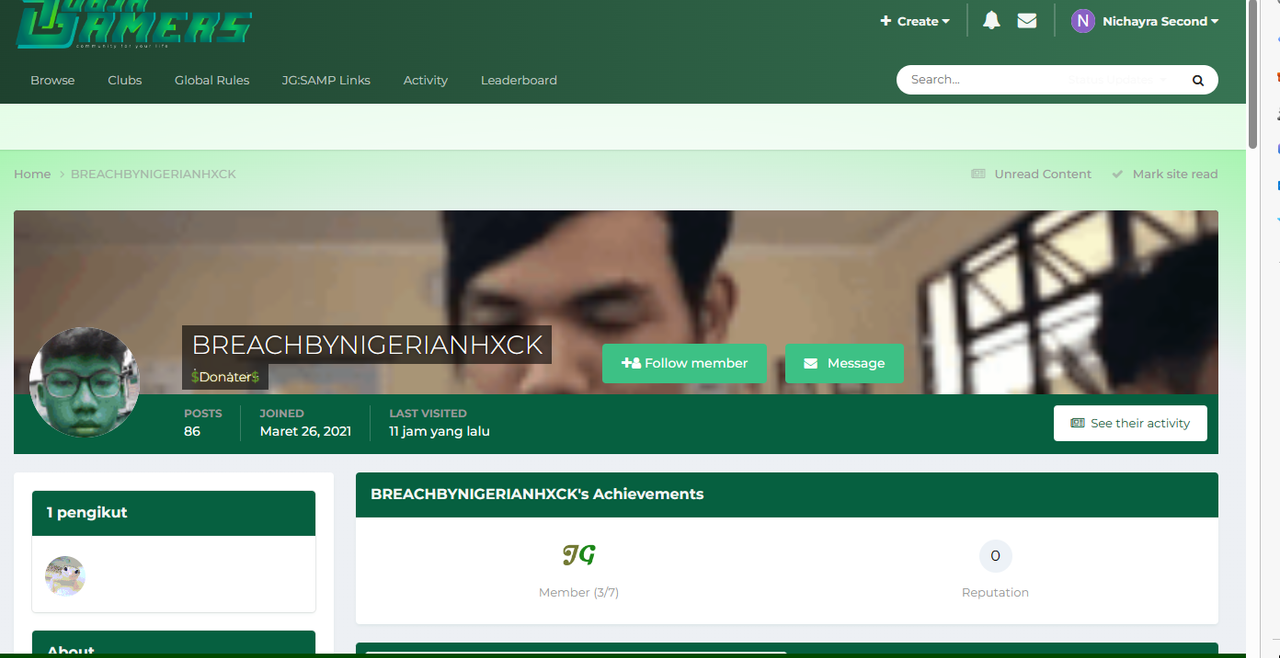Click the BREACHBYNIGERIANHXCK breadcrumb
Image resolution: width=1280 pixels, height=658 pixels.
[x=153, y=174]
